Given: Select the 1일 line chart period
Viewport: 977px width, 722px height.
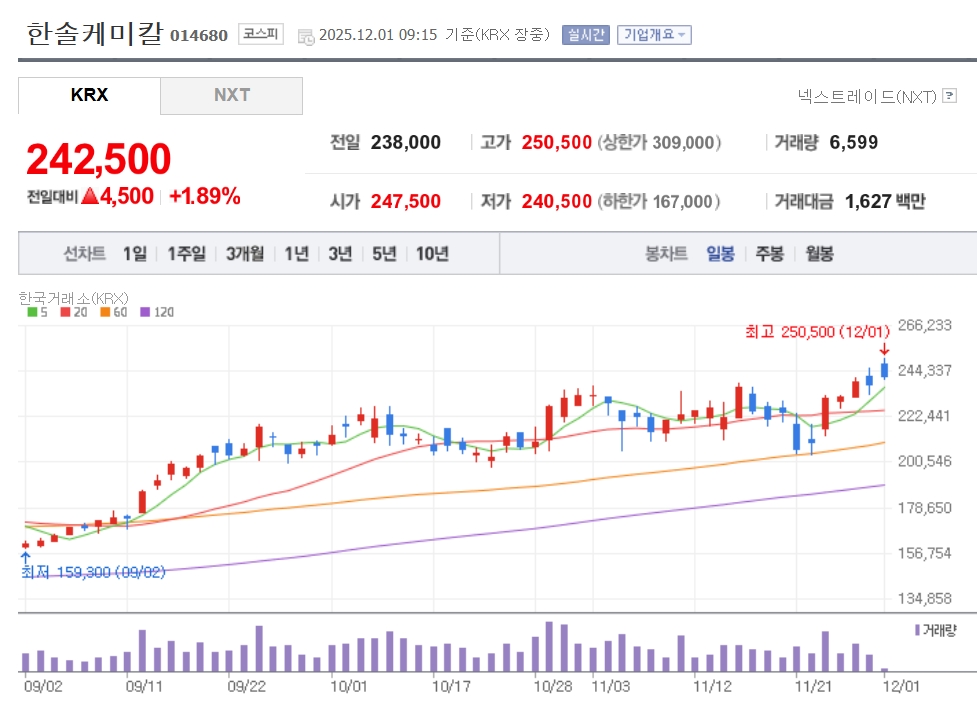Looking at the screenshot, I should tap(135, 254).
